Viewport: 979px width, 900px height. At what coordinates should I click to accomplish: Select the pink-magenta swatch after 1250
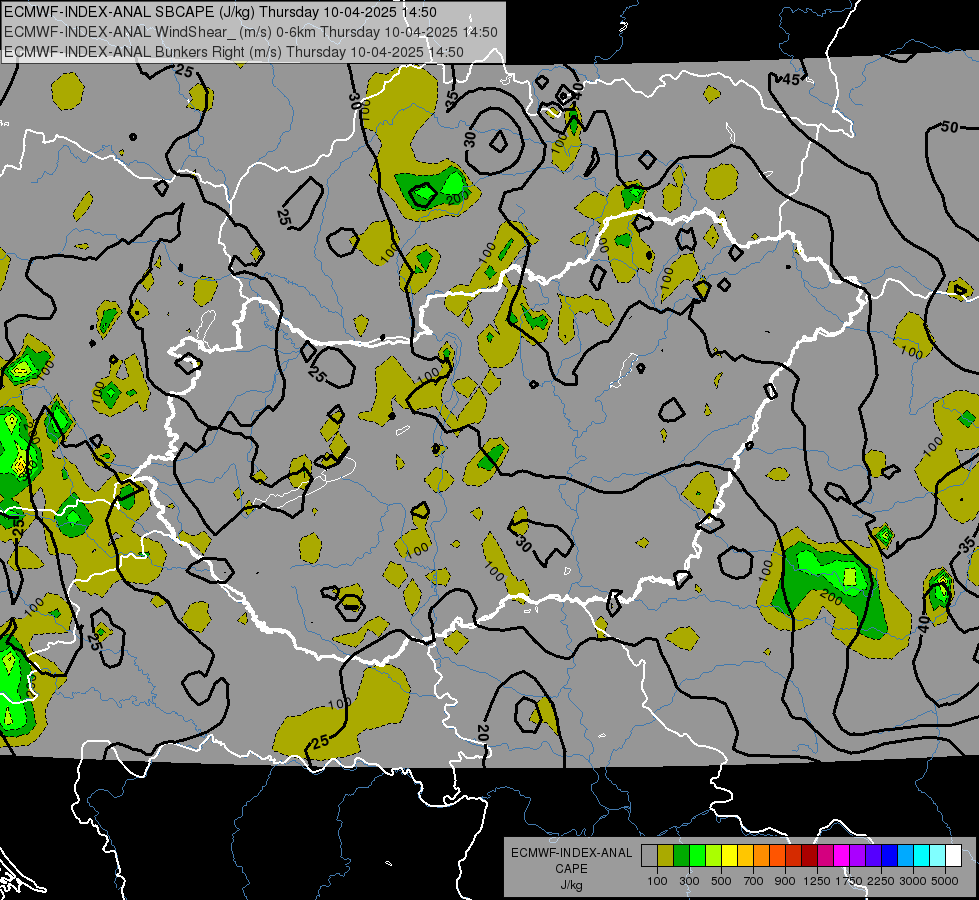click(825, 856)
